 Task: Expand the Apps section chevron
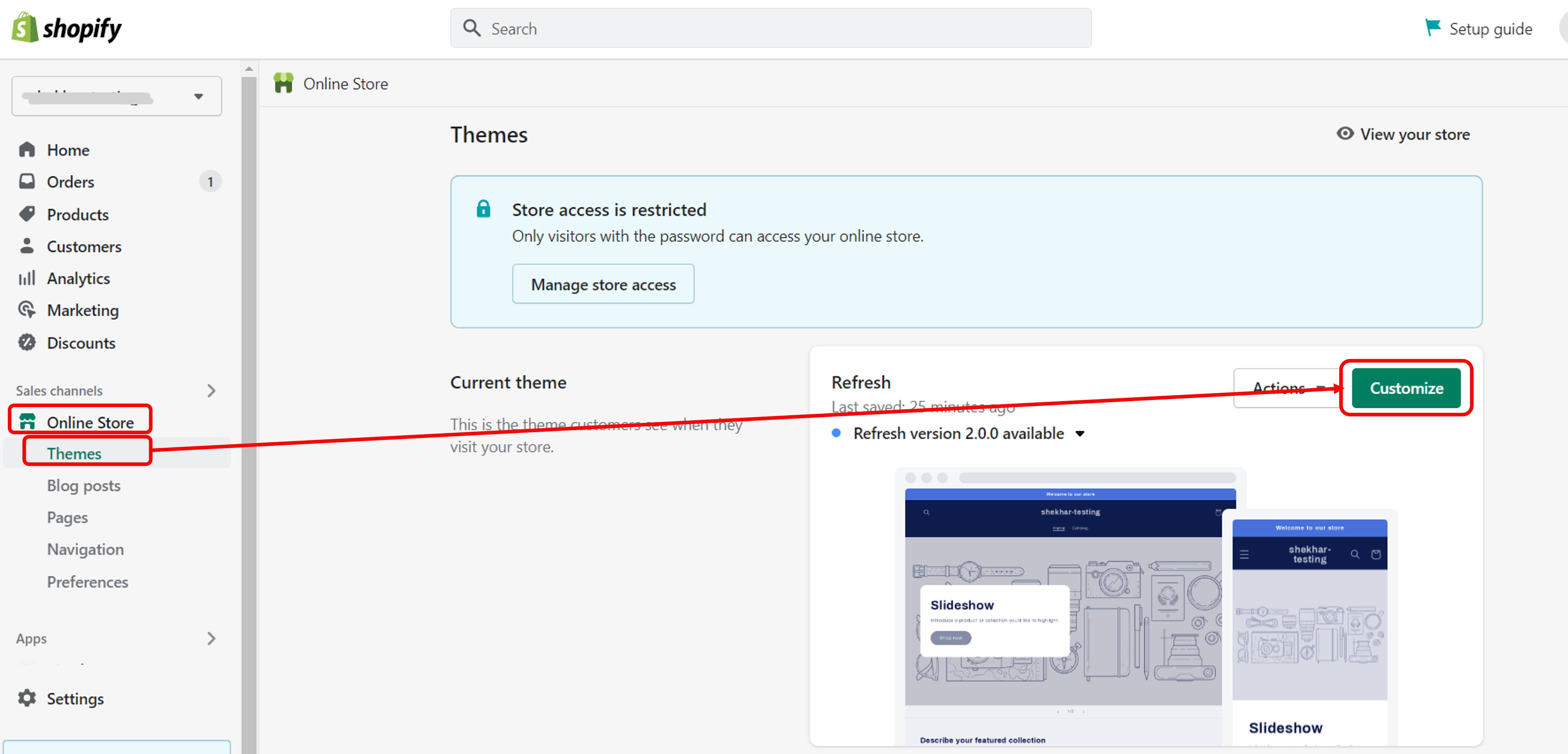click(x=211, y=638)
